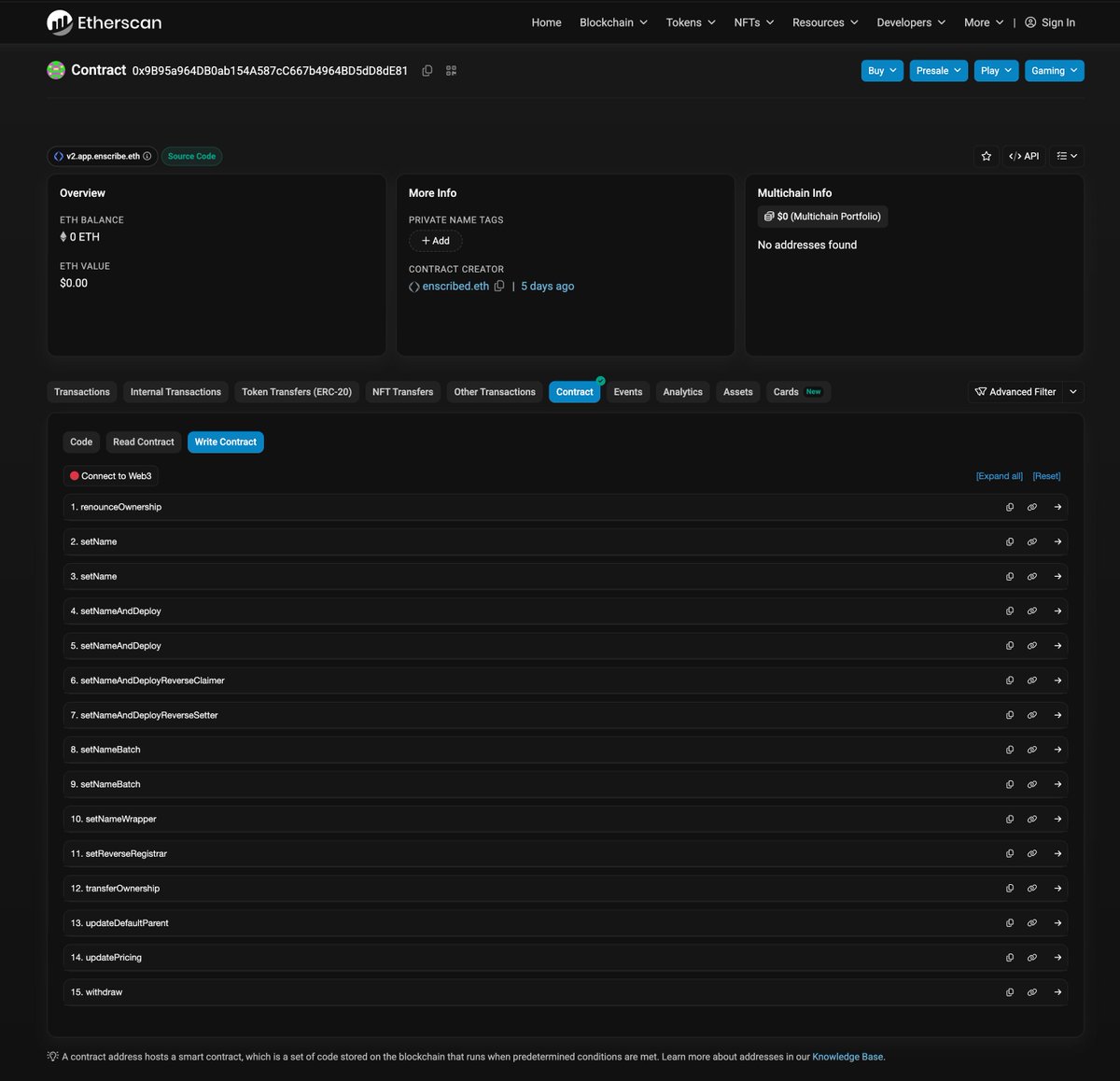
Task: Connect to Web3 wallet
Action: click(110, 476)
